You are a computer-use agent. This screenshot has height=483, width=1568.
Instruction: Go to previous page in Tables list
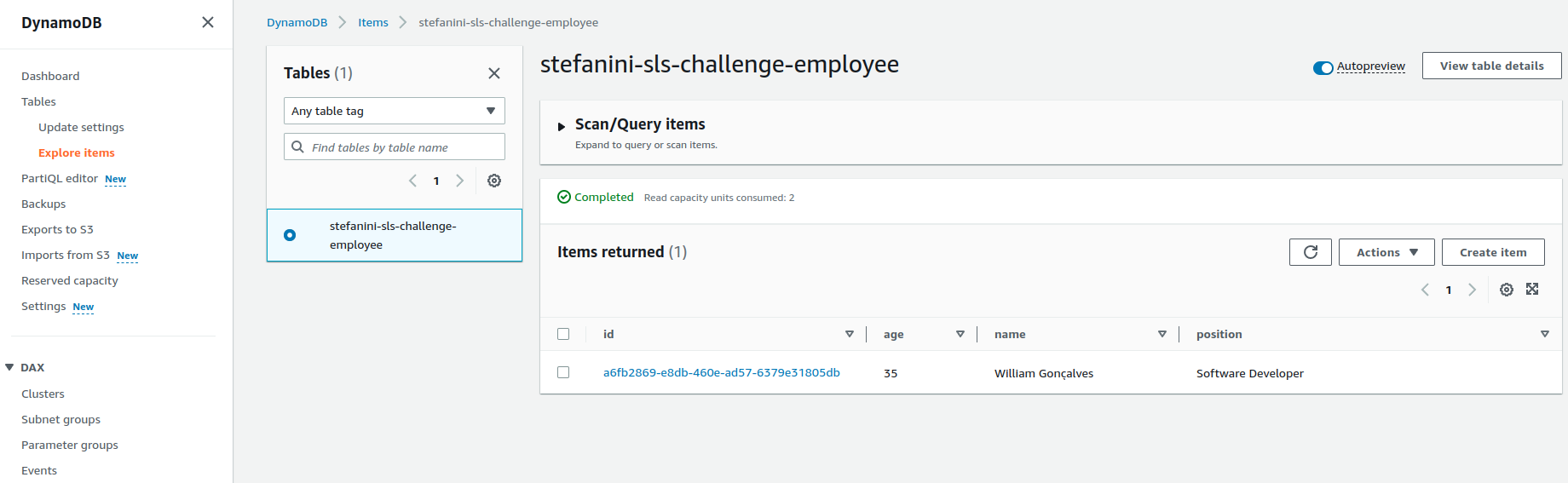[x=413, y=181]
